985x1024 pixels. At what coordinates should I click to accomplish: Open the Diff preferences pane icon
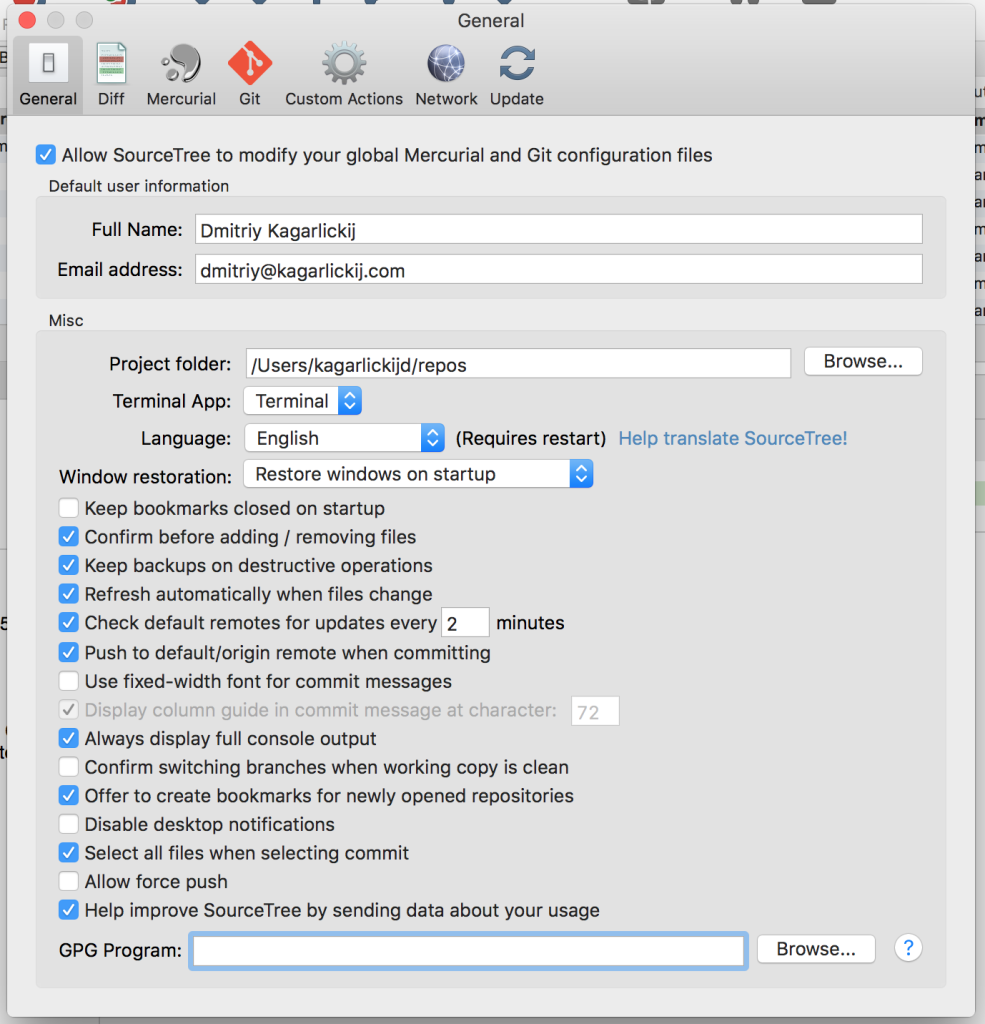(111, 66)
